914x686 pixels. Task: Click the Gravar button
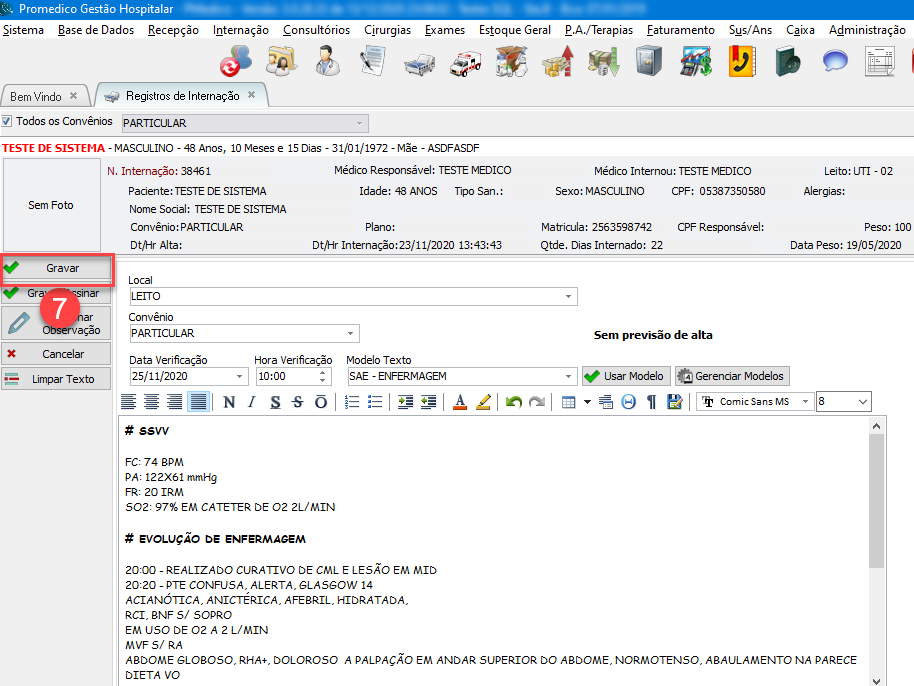[x=57, y=268]
